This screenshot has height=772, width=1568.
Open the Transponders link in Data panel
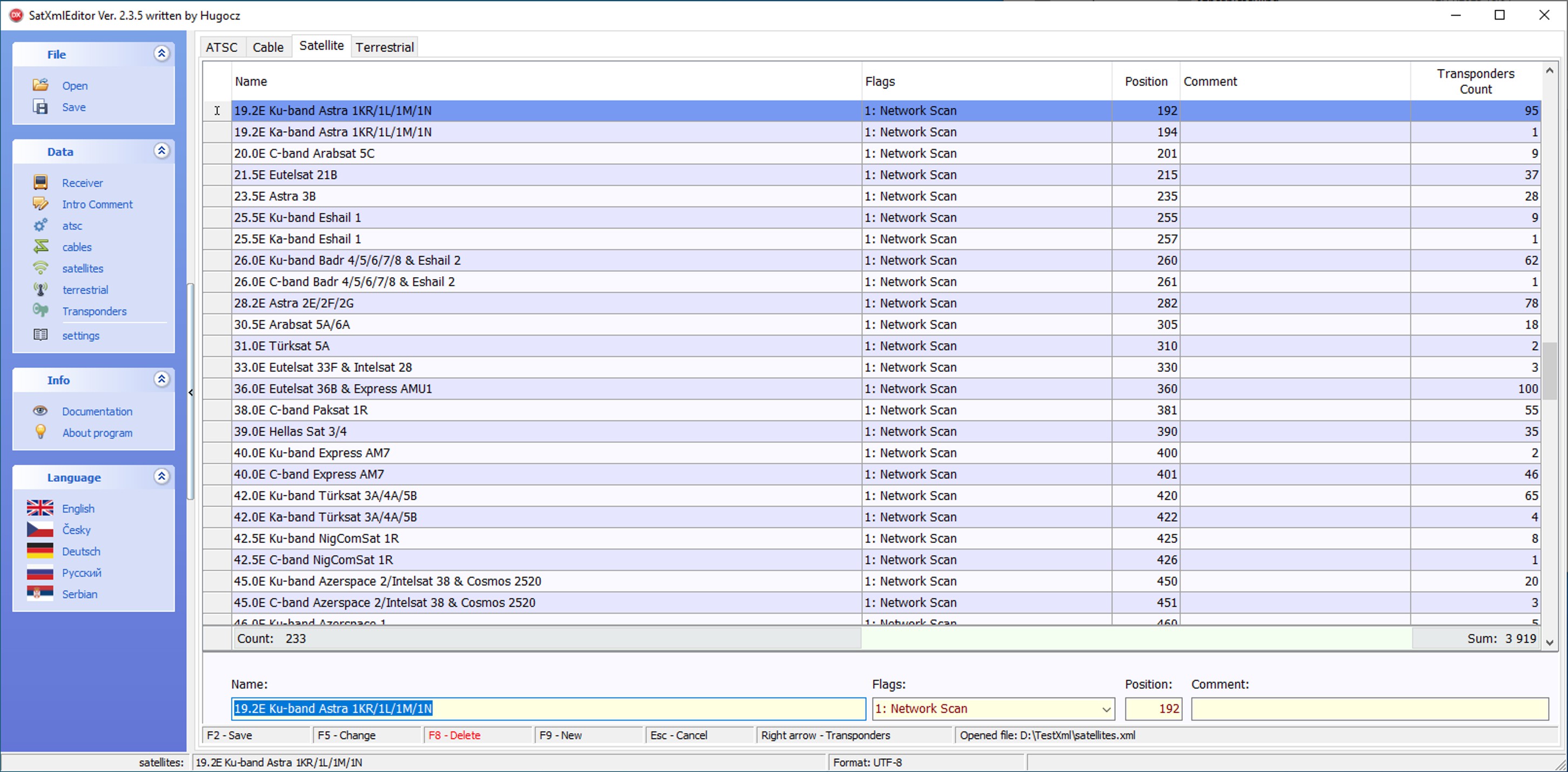(x=95, y=311)
